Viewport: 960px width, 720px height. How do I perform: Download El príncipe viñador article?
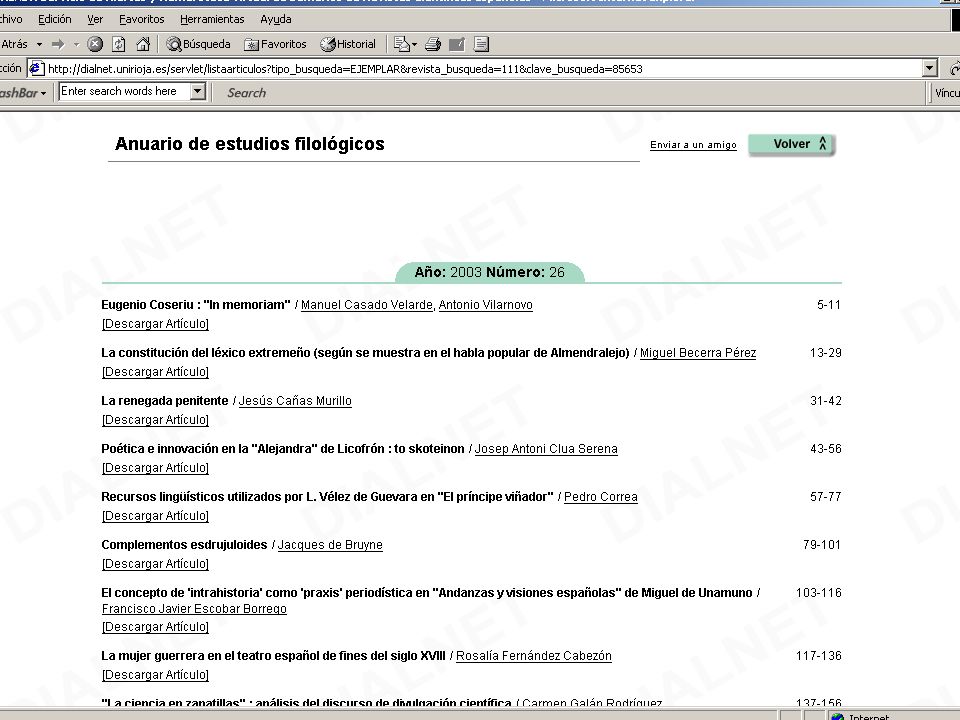[156, 516]
